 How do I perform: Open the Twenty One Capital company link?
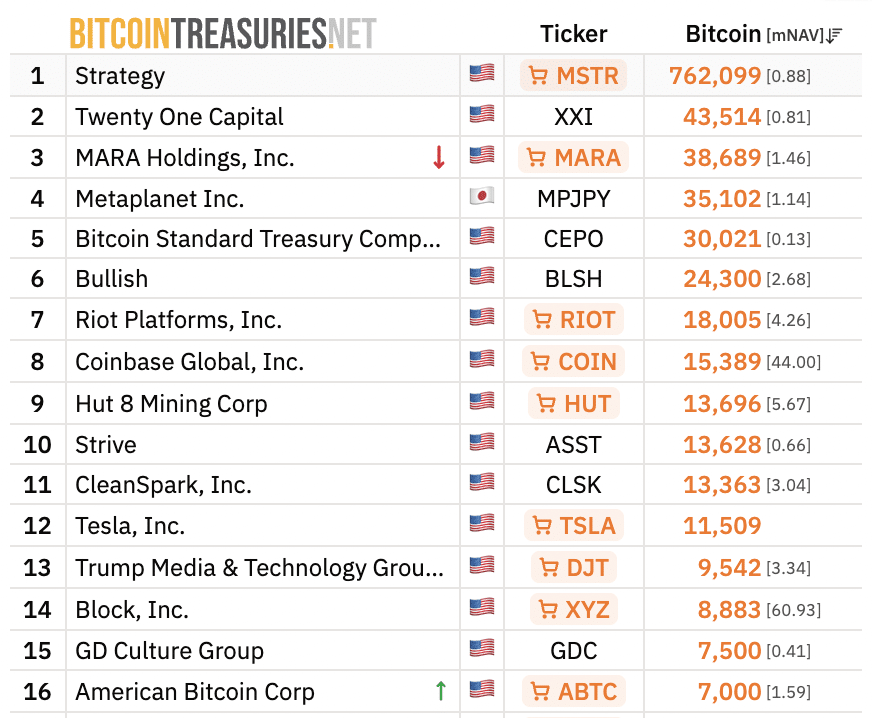[180, 117]
